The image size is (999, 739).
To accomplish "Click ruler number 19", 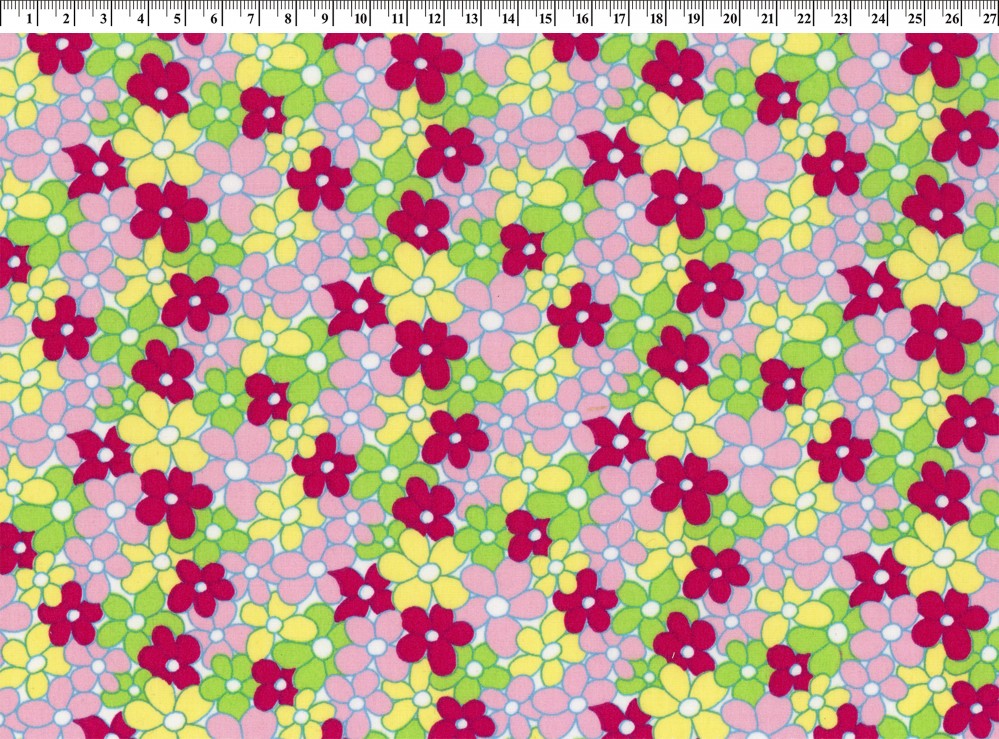I will click(693, 19).
